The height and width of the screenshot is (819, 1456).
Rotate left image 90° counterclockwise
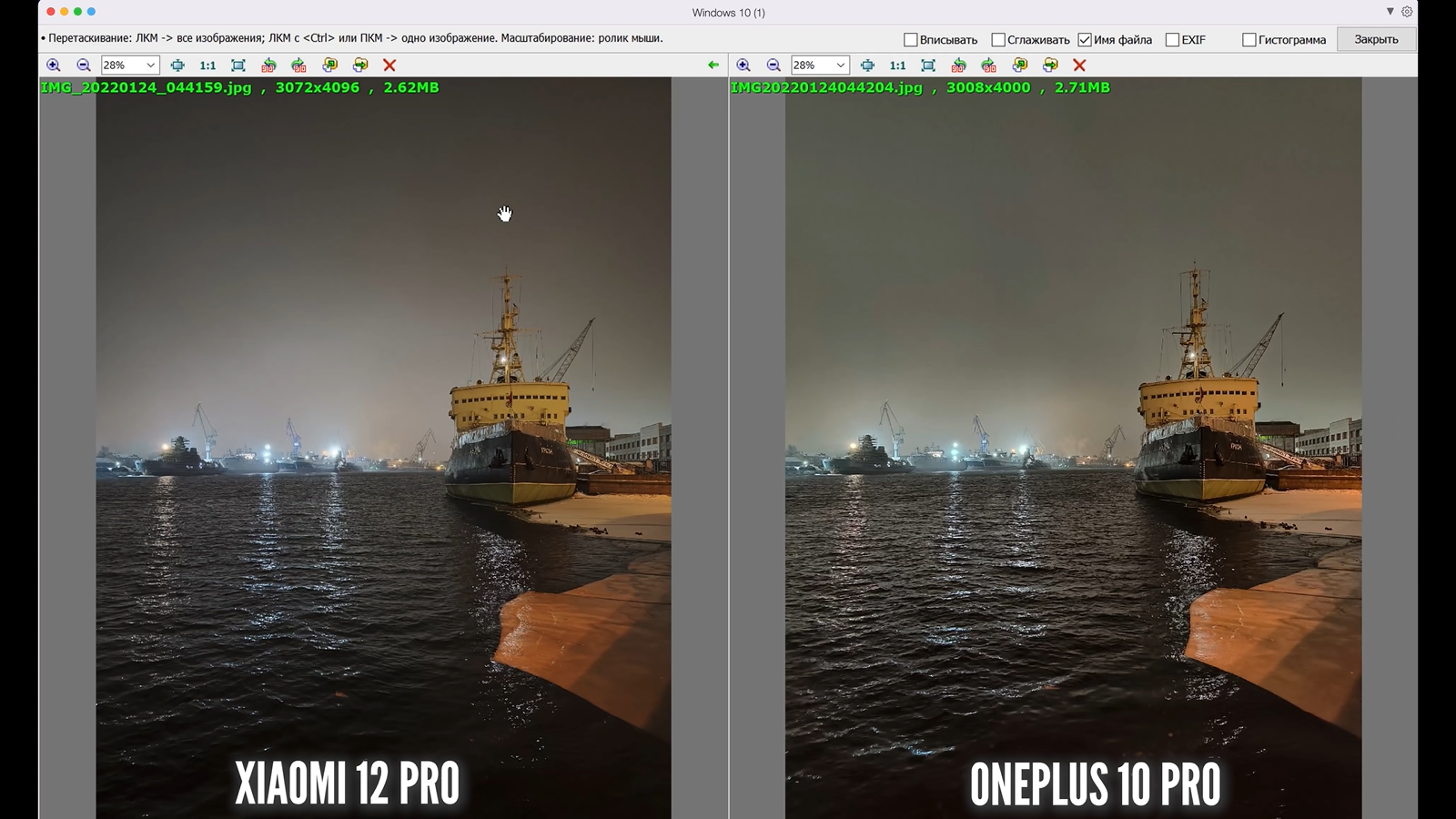pyautogui.click(x=268, y=66)
